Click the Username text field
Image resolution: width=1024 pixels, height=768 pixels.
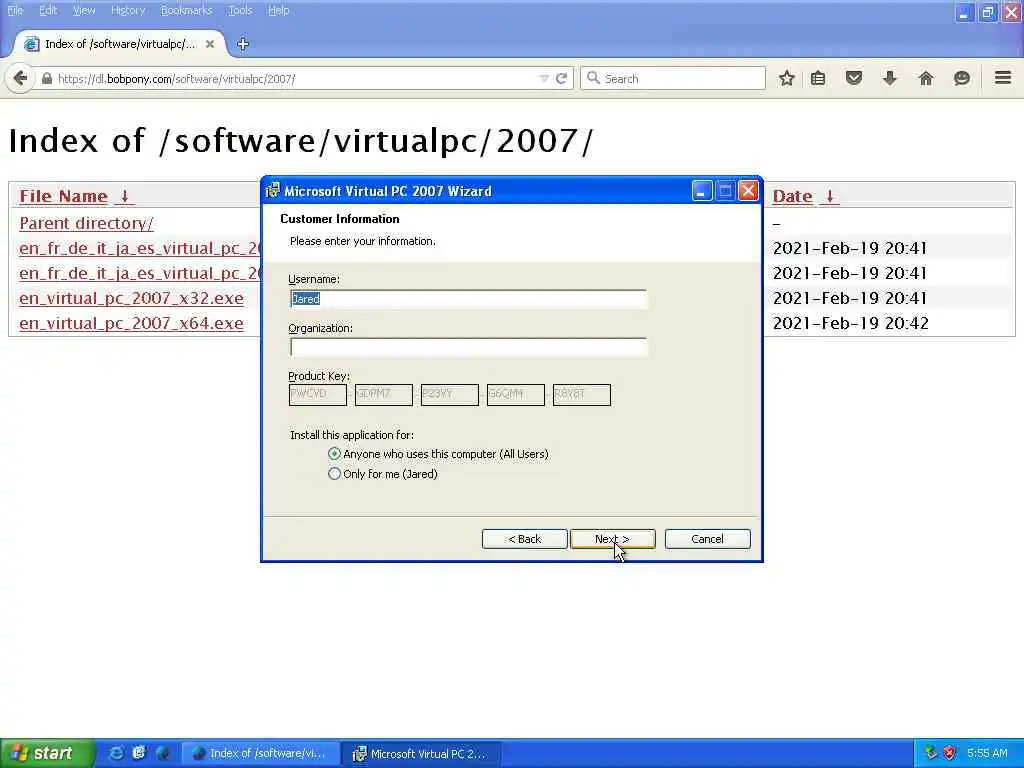pyautogui.click(x=468, y=299)
